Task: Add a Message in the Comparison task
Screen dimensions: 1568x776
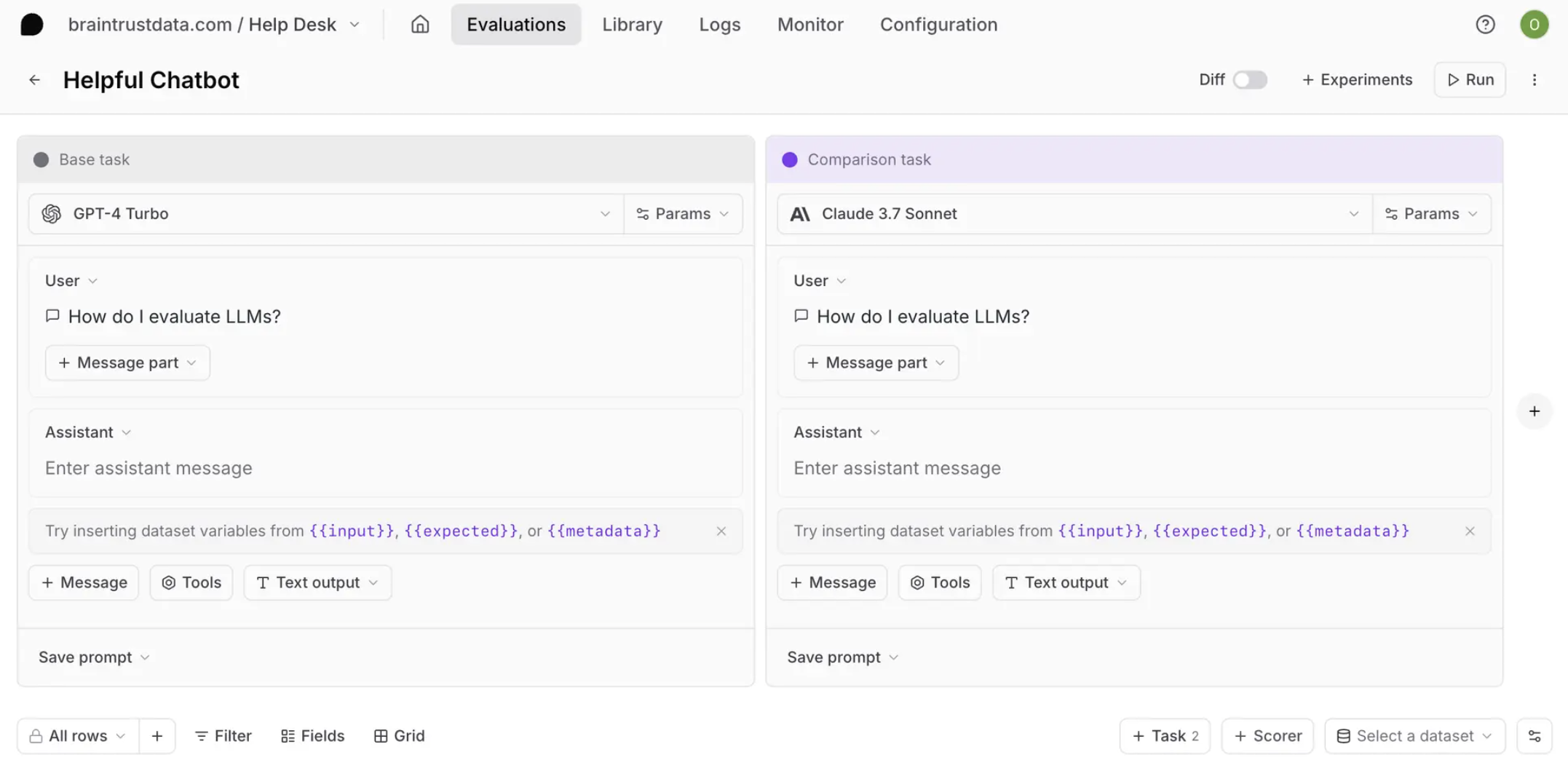Action: coord(832,582)
